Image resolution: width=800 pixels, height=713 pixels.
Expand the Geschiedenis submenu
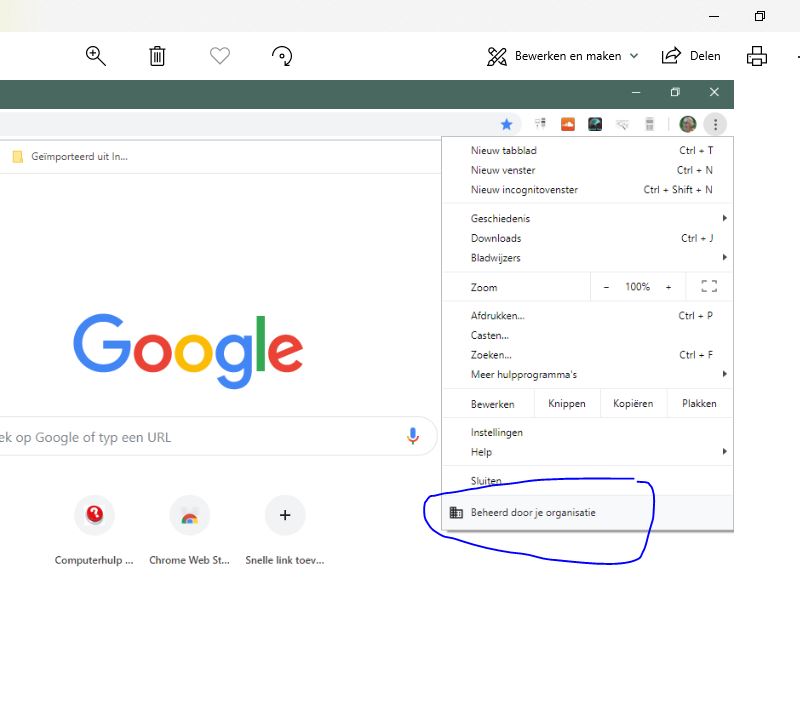coord(587,218)
